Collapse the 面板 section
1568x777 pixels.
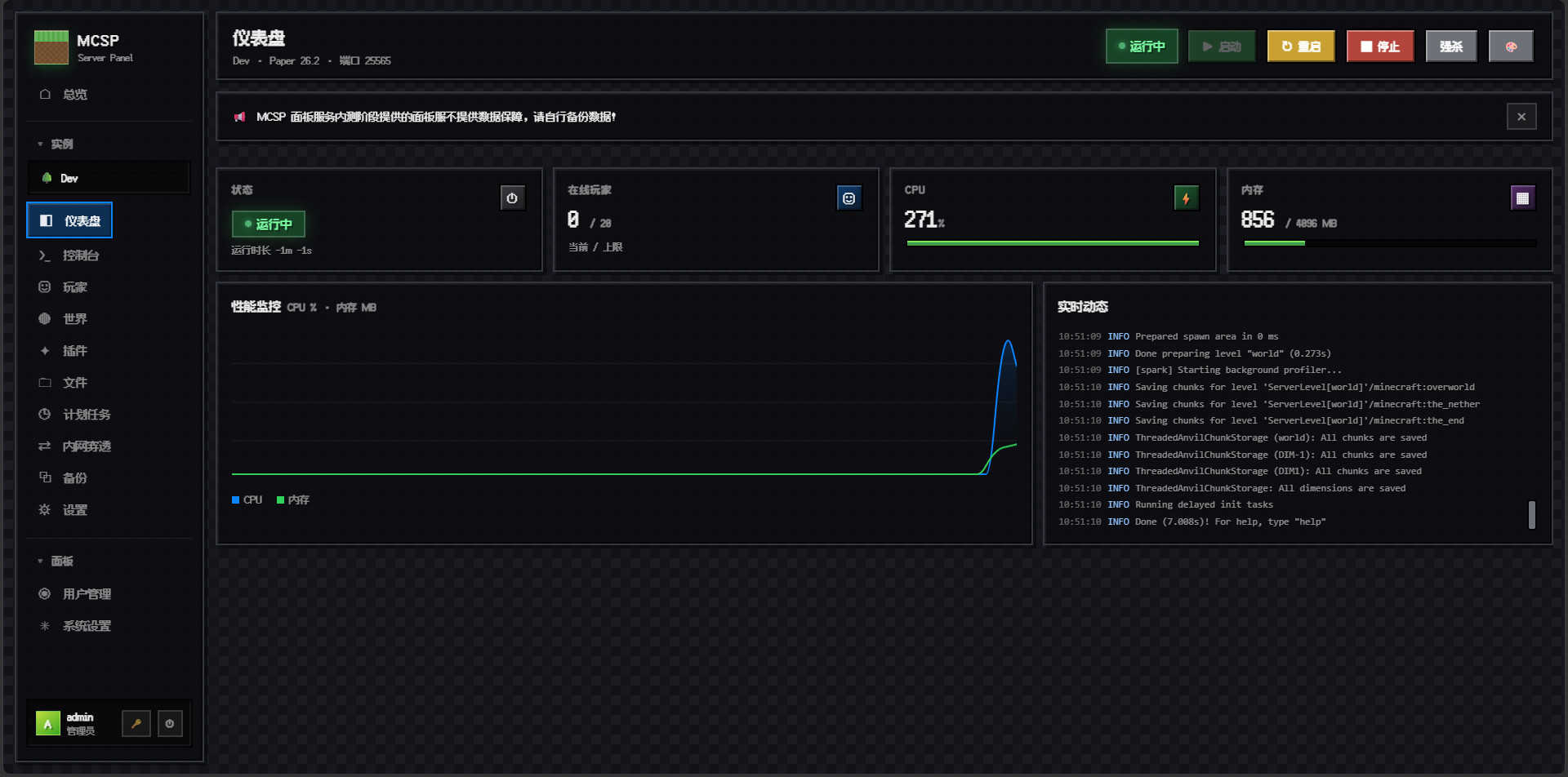click(56, 562)
